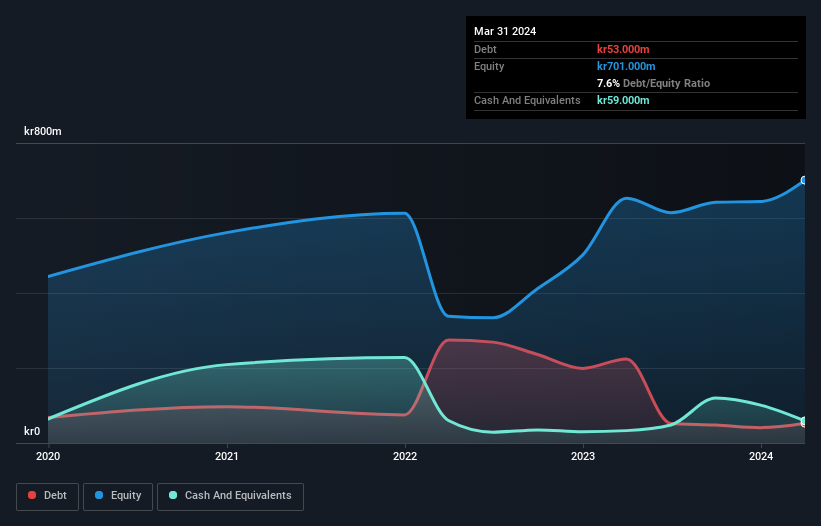The image size is (821, 526).
Task: Toggle the Equity series legend button
Action: click(118, 496)
